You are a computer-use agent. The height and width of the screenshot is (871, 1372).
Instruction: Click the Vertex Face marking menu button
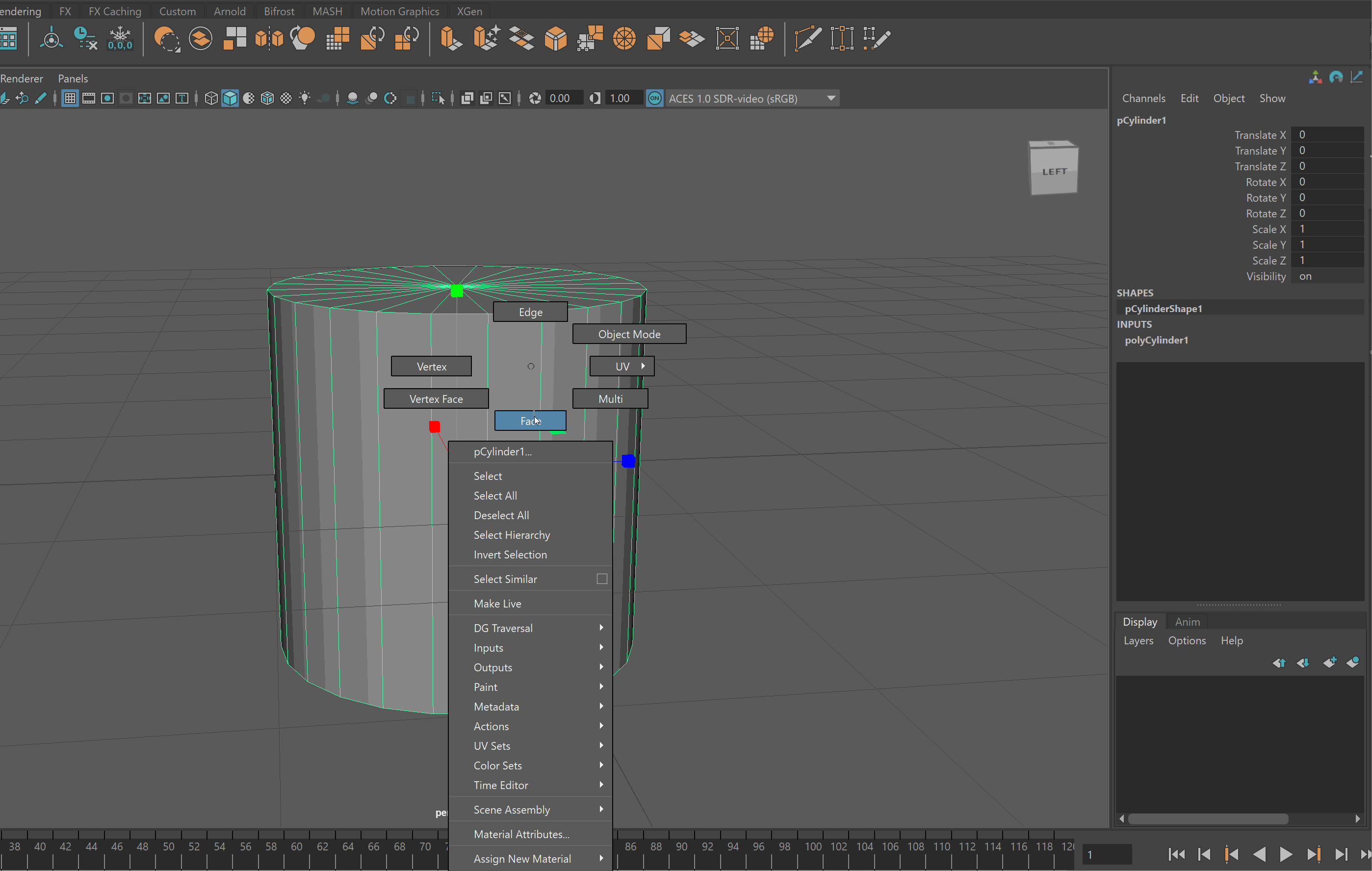click(x=436, y=399)
